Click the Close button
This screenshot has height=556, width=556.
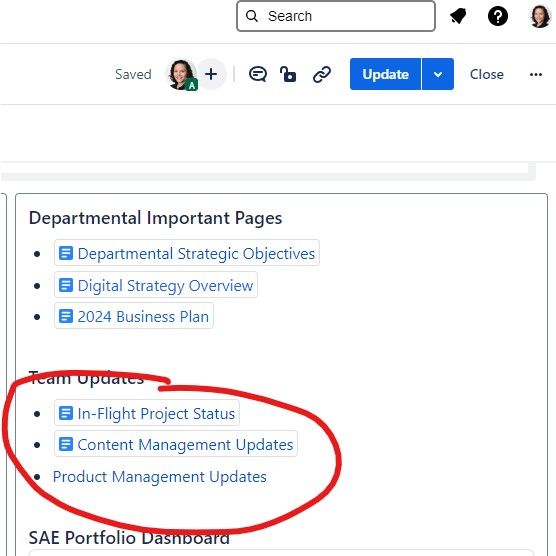(486, 74)
